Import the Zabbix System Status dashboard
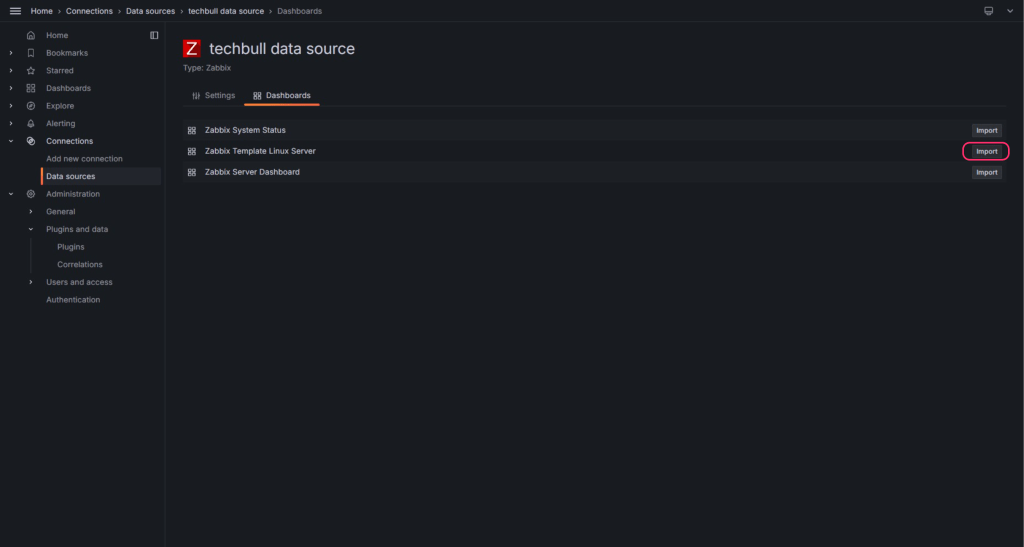 click(x=986, y=130)
